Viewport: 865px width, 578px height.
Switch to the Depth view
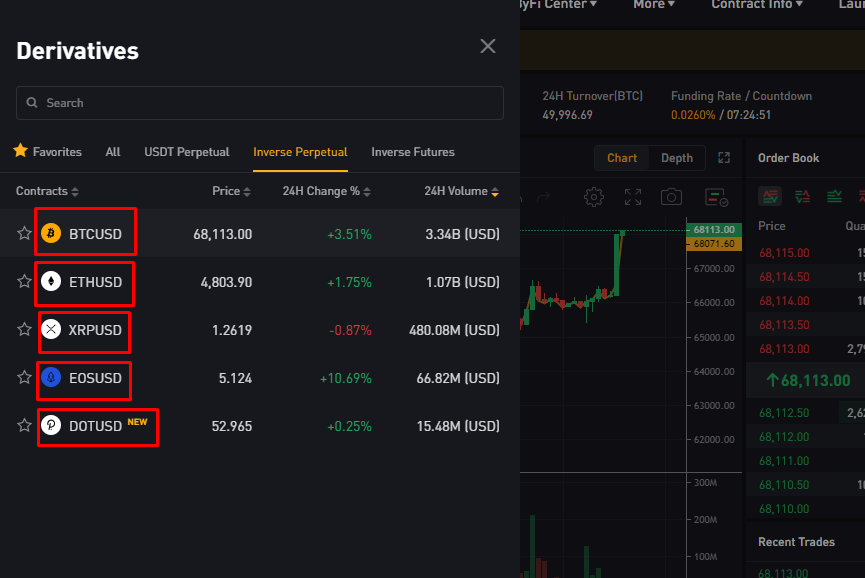[x=677, y=158]
